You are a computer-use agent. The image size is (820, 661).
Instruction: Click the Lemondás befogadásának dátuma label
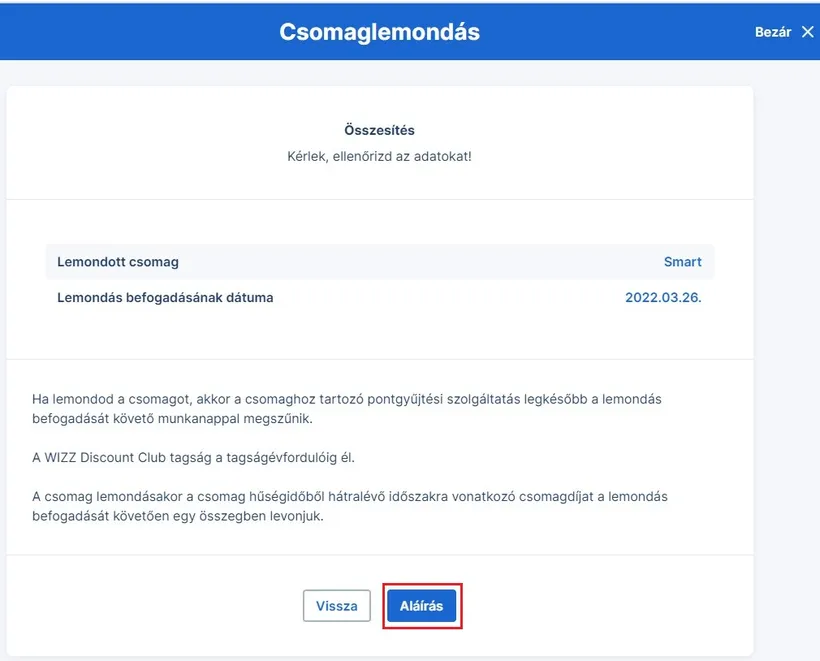(x=165, y=298)
